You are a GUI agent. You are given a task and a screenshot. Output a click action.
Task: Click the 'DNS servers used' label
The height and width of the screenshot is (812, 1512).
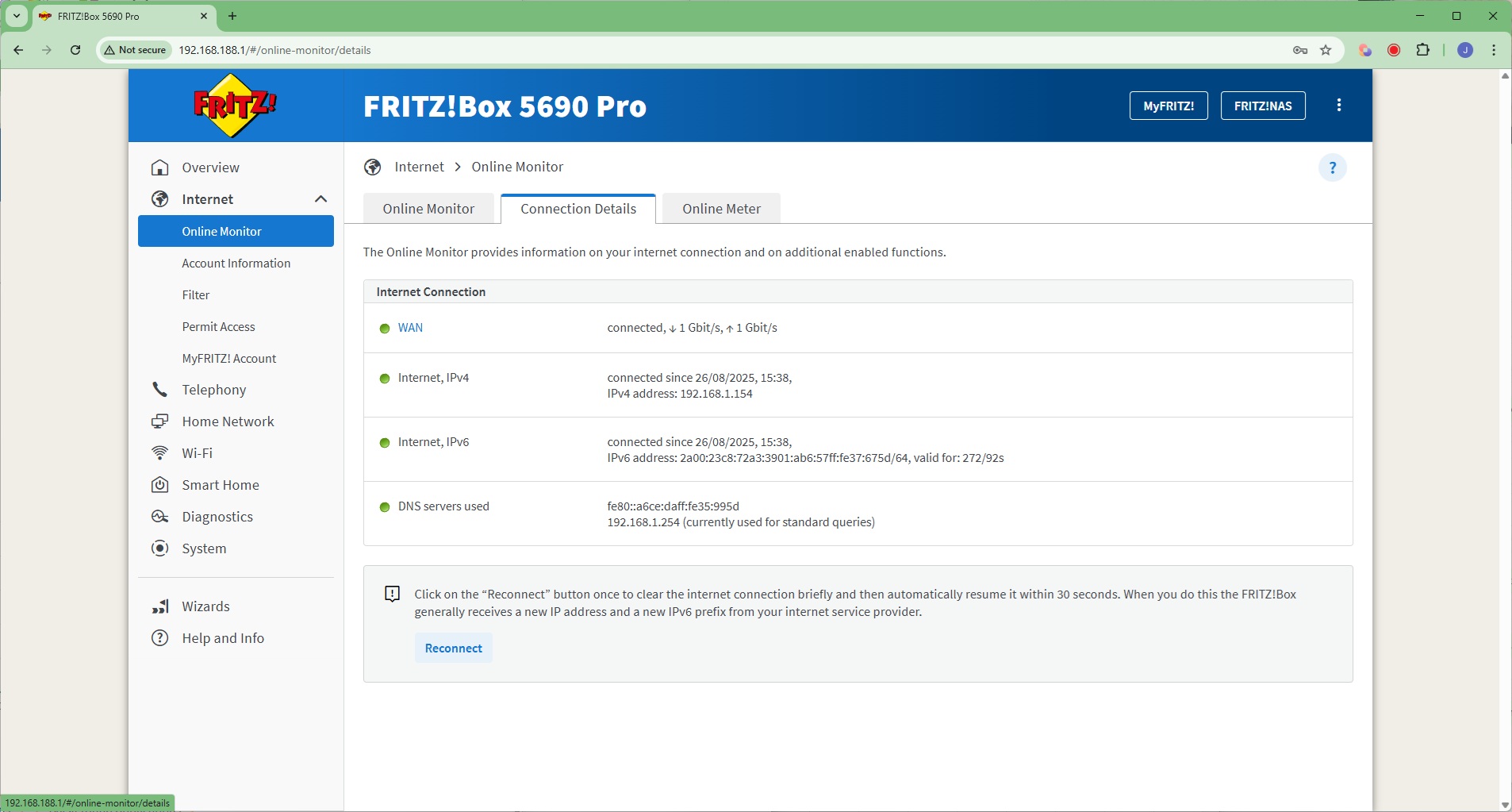tap(443, 506)
